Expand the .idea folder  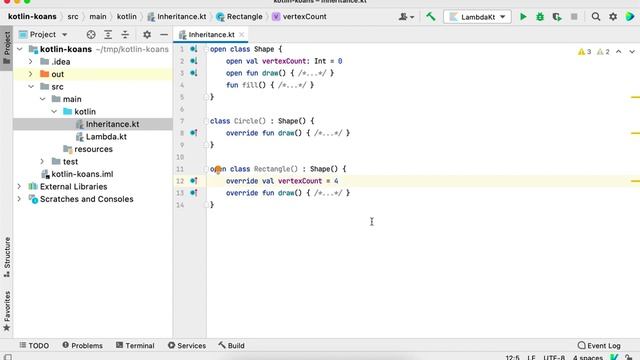pos(31,62)
